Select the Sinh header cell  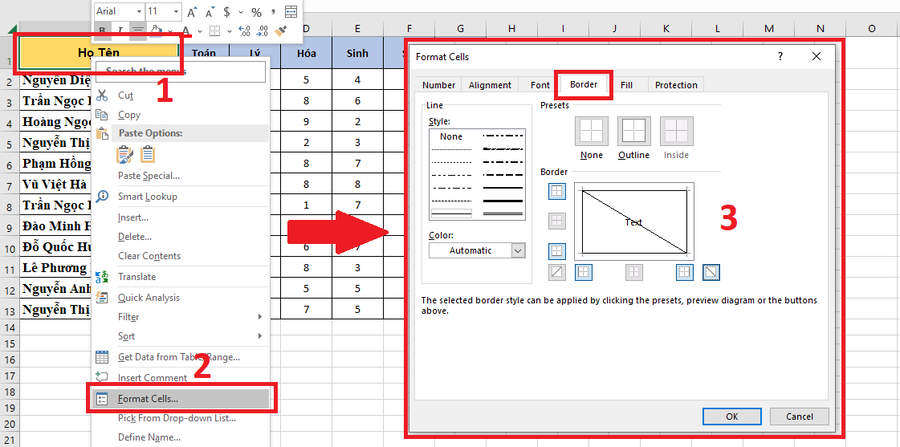pyautogui.click(x=358, y=53)
